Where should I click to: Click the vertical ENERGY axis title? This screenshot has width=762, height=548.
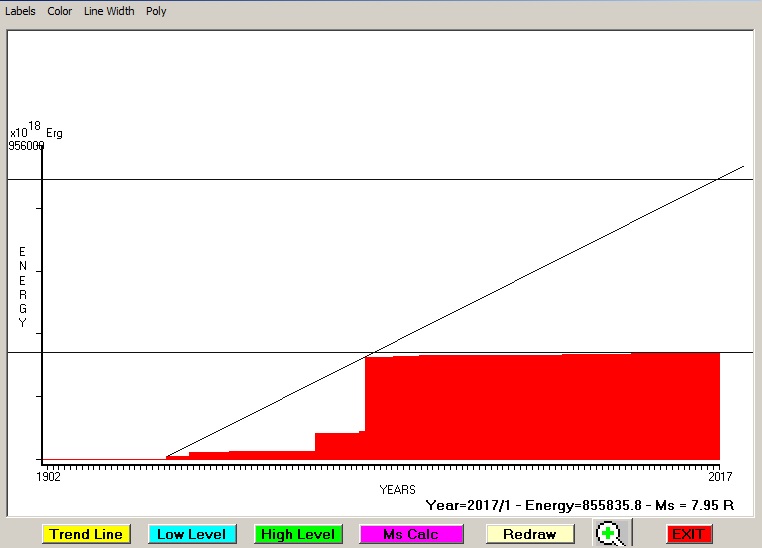22,287
